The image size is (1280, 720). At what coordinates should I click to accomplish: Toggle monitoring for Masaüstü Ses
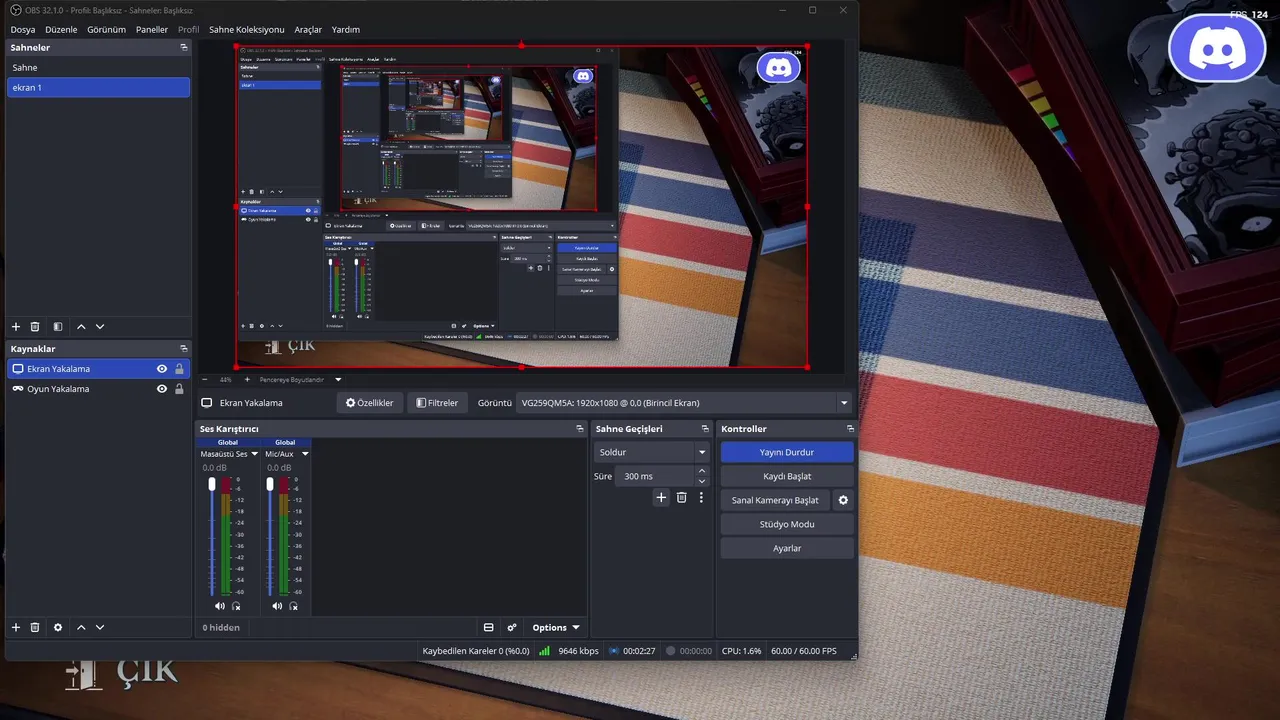(236, 606)
